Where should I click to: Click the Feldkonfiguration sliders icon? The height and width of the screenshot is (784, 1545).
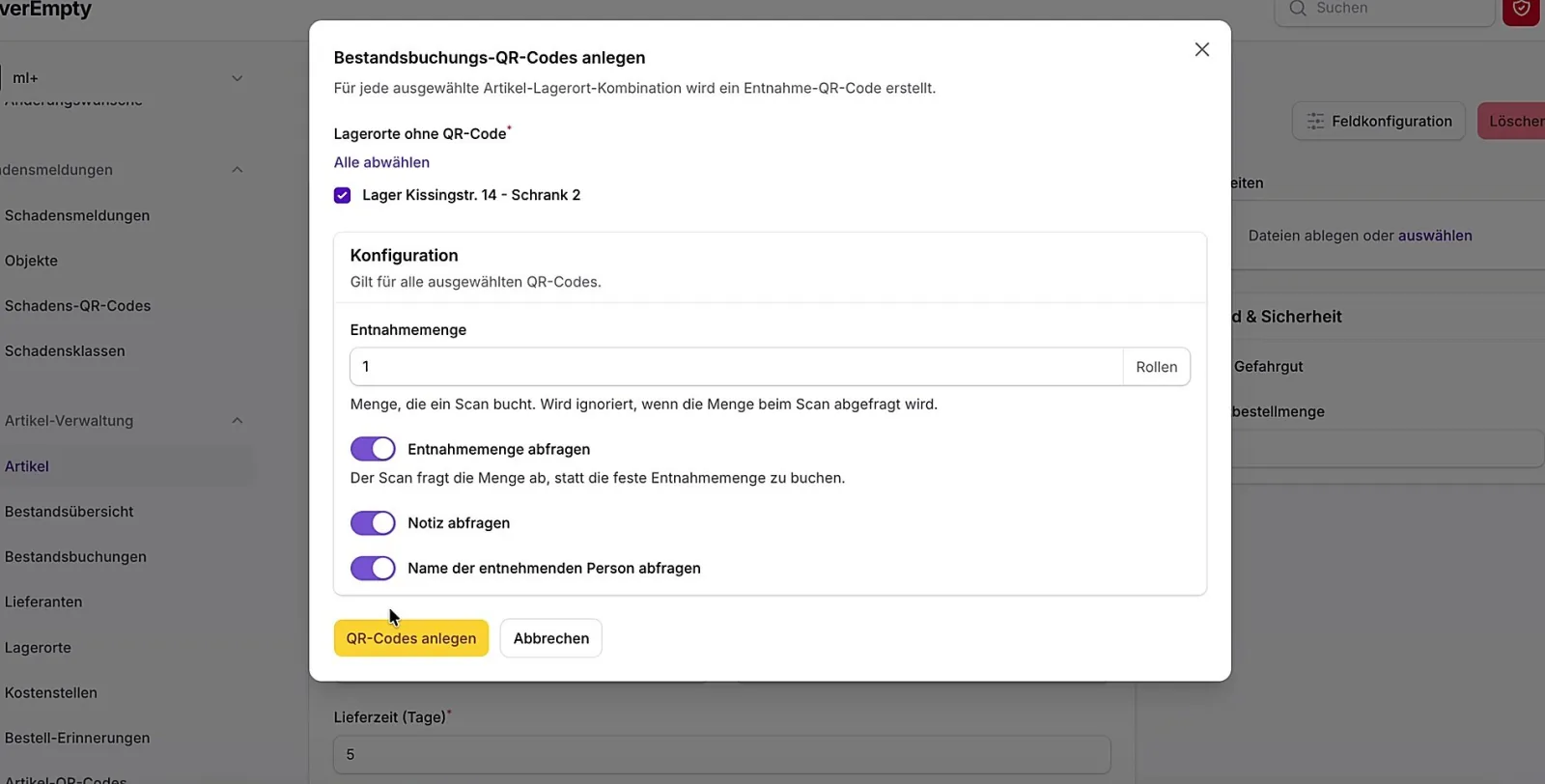click(1315, 122)
